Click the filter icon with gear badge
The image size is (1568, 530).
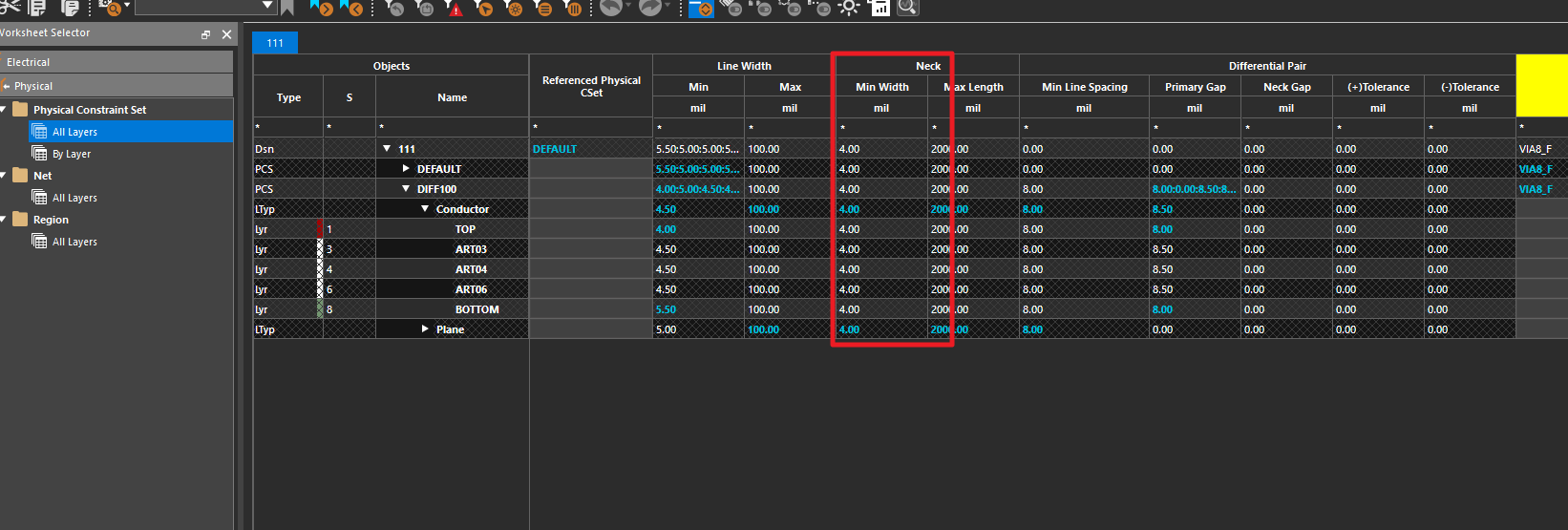click(514, 8)
